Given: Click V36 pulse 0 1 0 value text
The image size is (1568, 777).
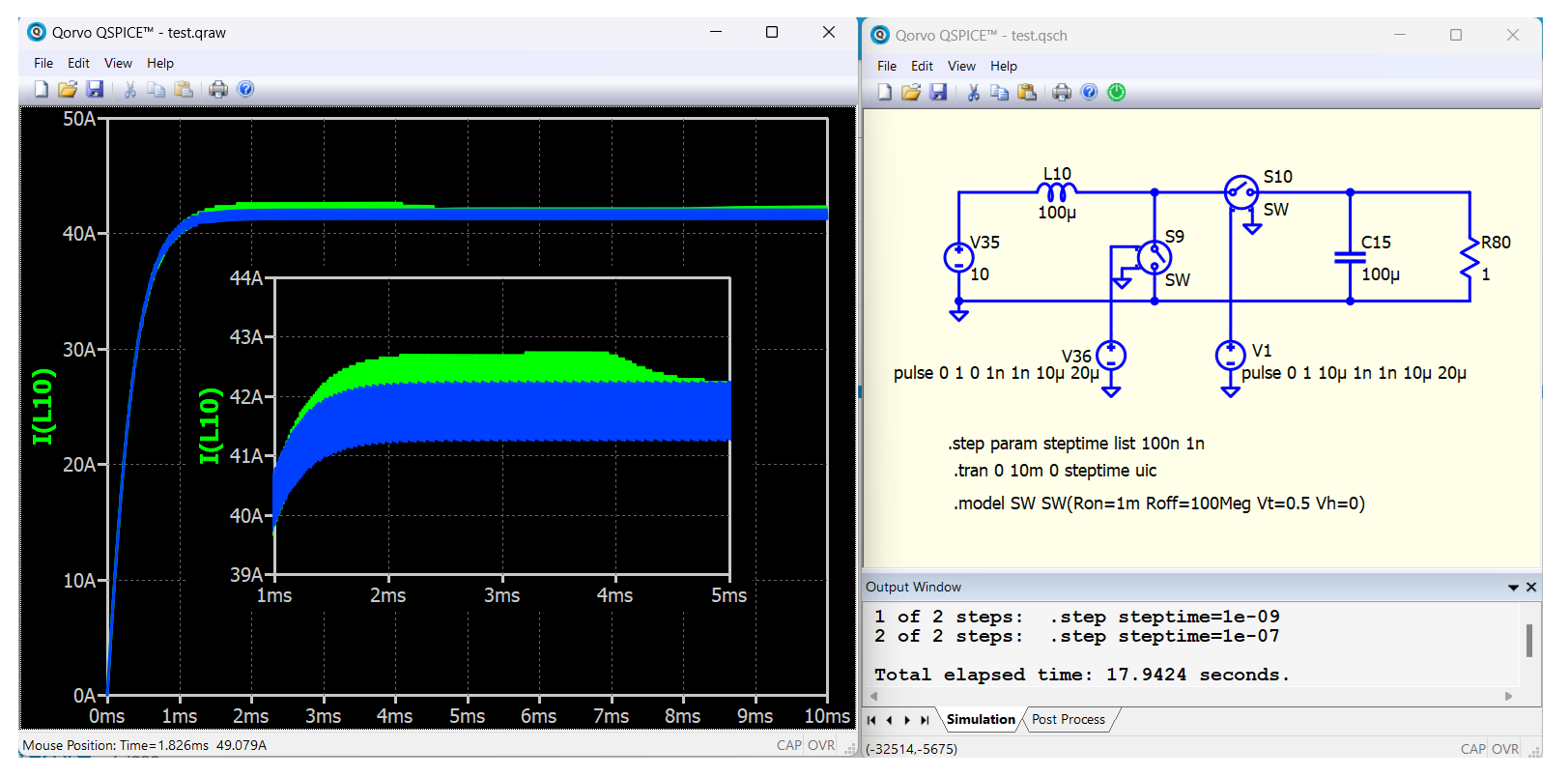Looking at the screenshot, I should (x=996, y=373).
